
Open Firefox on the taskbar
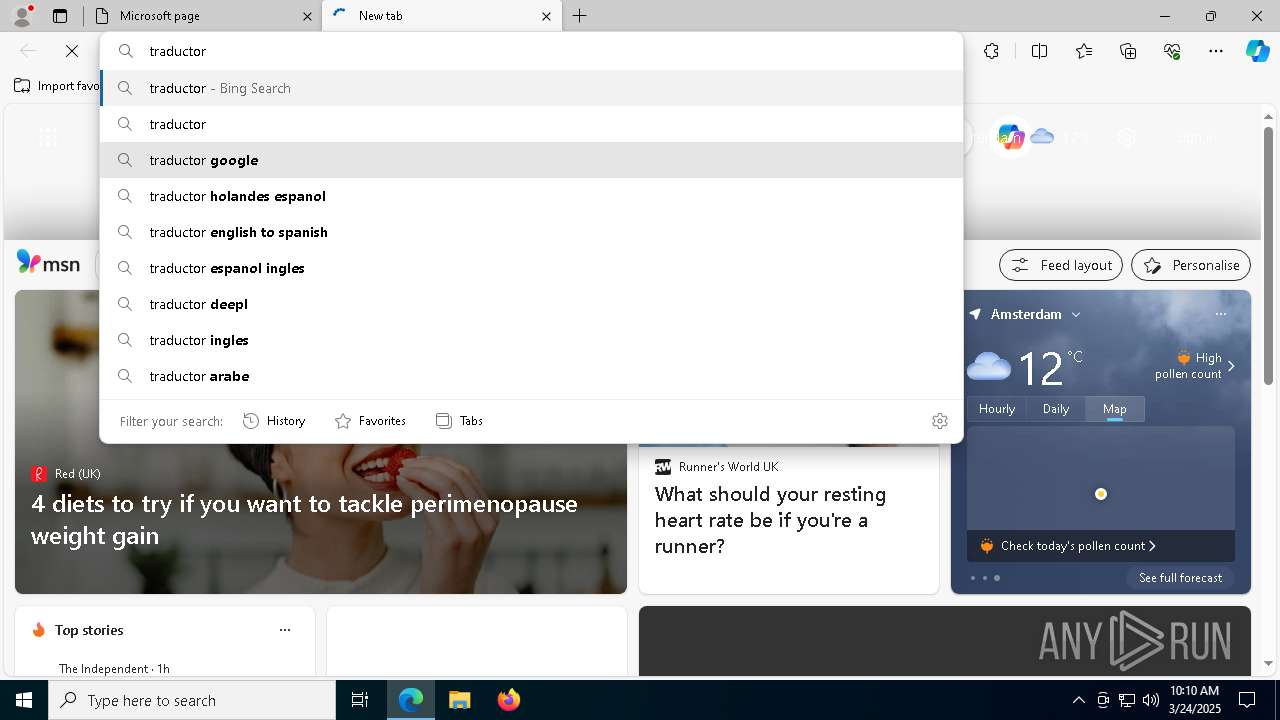coord(509,700)
